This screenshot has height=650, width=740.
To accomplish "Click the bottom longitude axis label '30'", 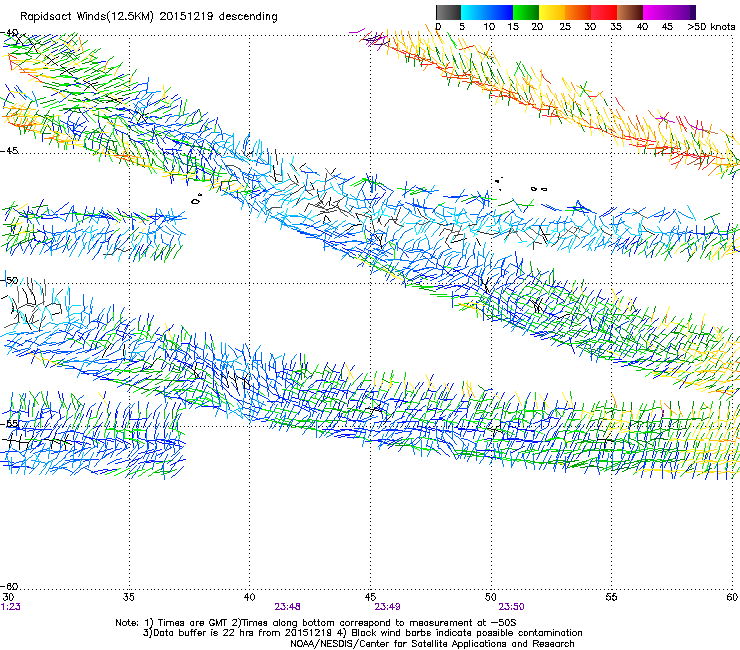I will point(8,597).
